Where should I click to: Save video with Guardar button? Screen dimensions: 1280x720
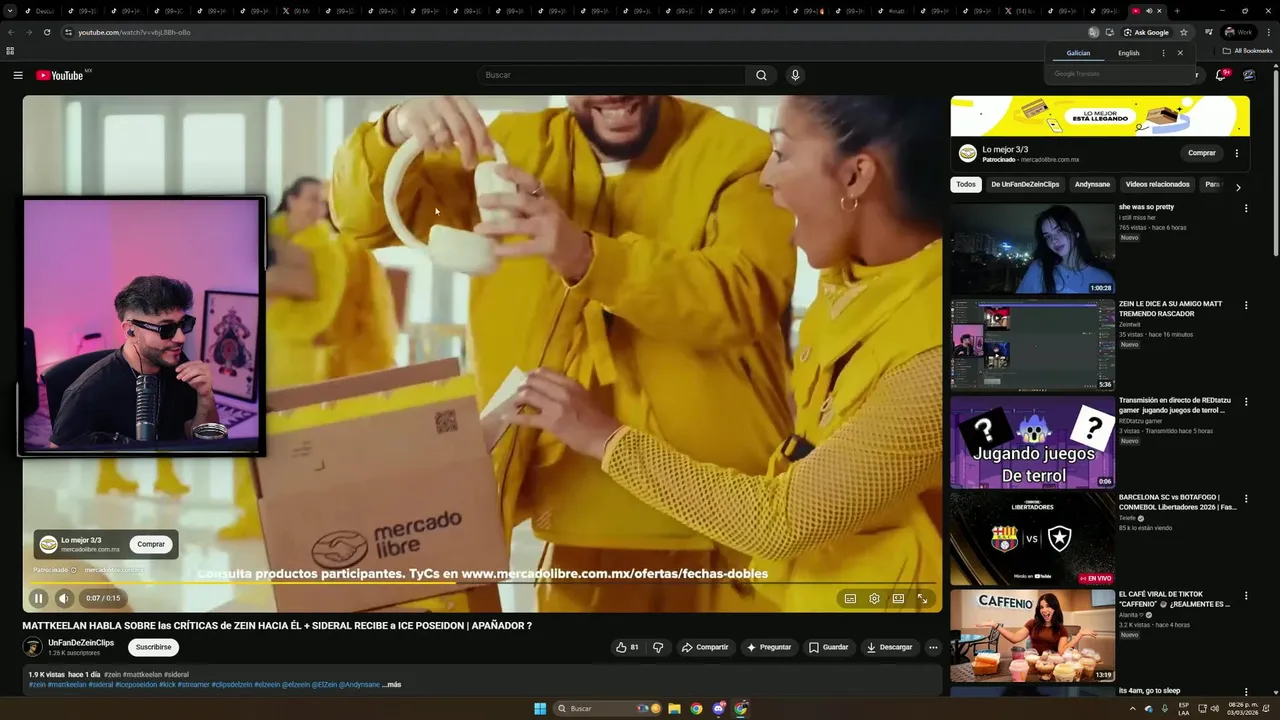pos(828,647)
